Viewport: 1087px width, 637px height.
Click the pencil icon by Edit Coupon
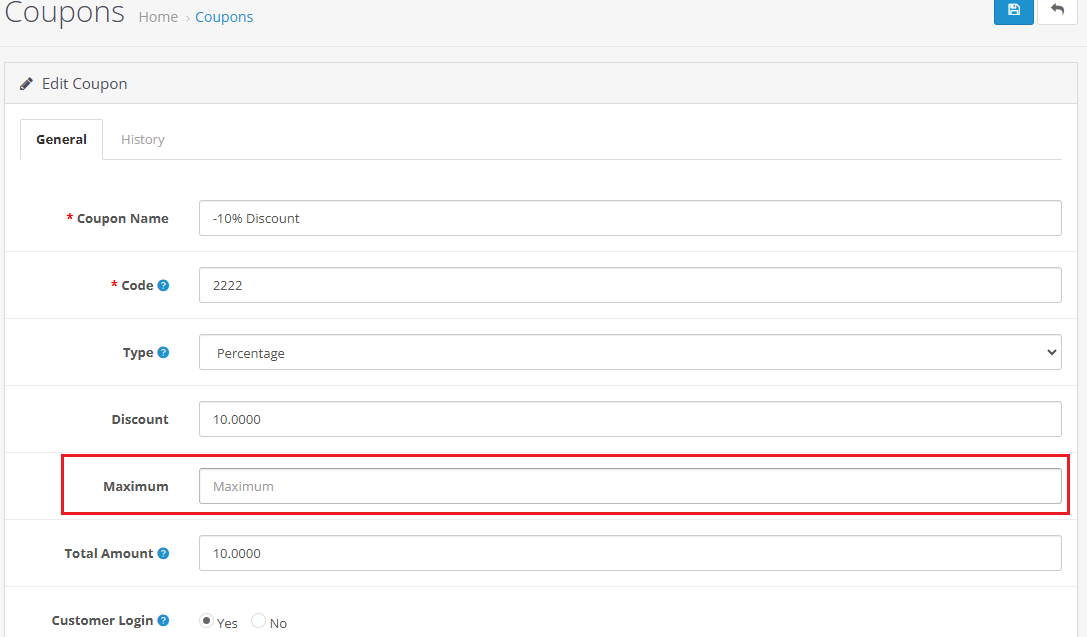(27, 84)
